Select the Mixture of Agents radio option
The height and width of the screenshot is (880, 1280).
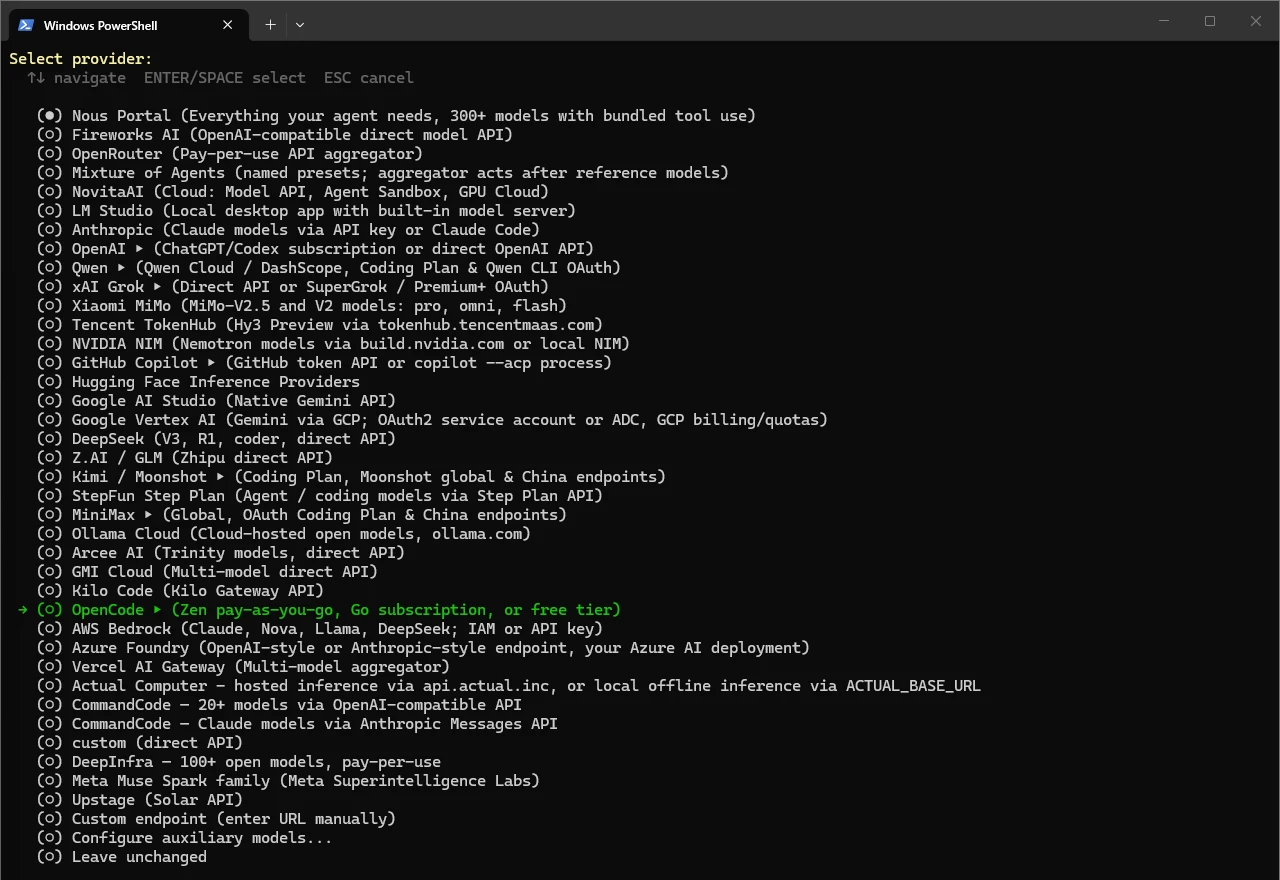(50, 173)
